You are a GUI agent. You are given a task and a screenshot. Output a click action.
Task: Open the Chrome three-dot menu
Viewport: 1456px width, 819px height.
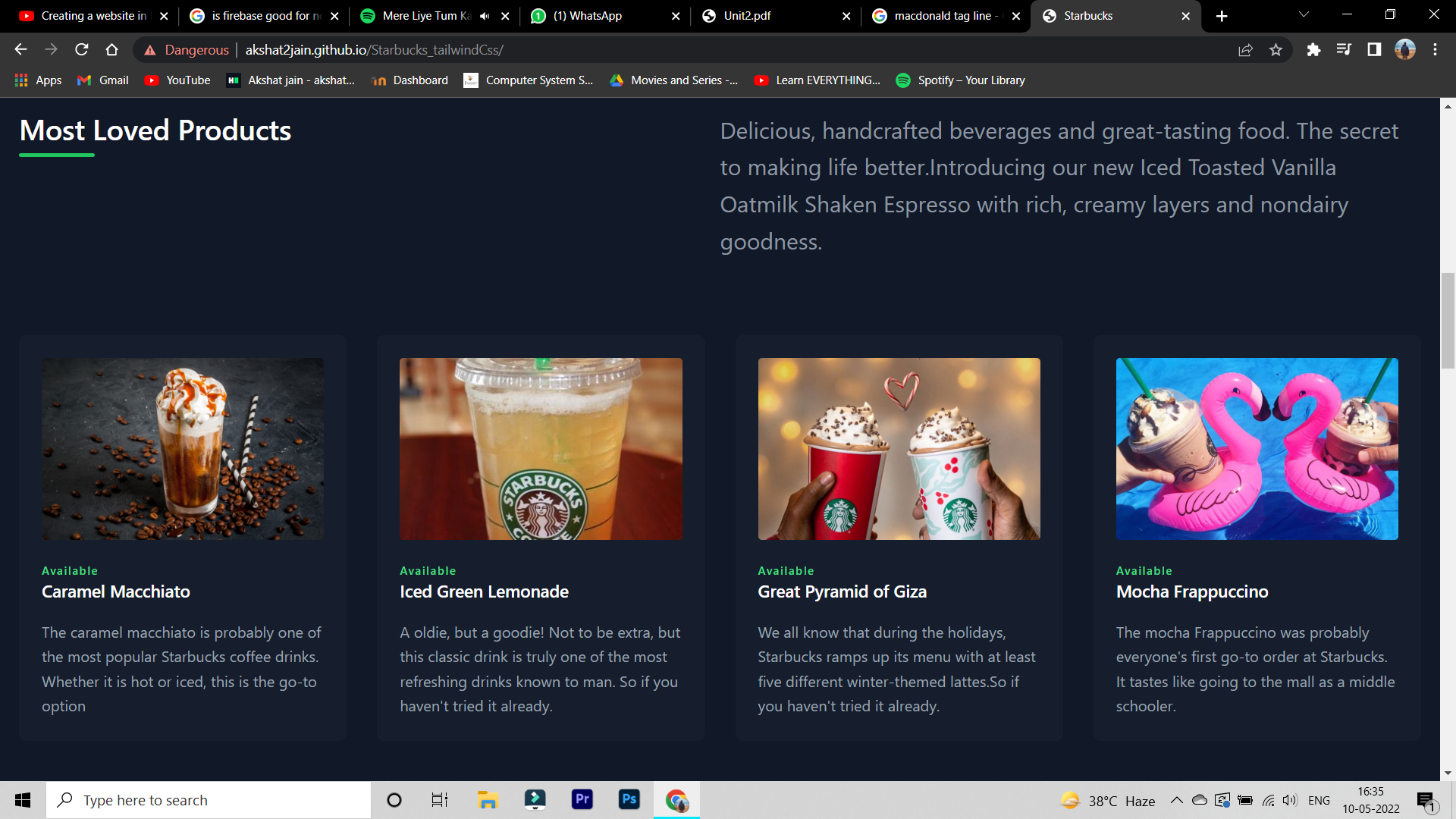click(x=1435, y=50)
